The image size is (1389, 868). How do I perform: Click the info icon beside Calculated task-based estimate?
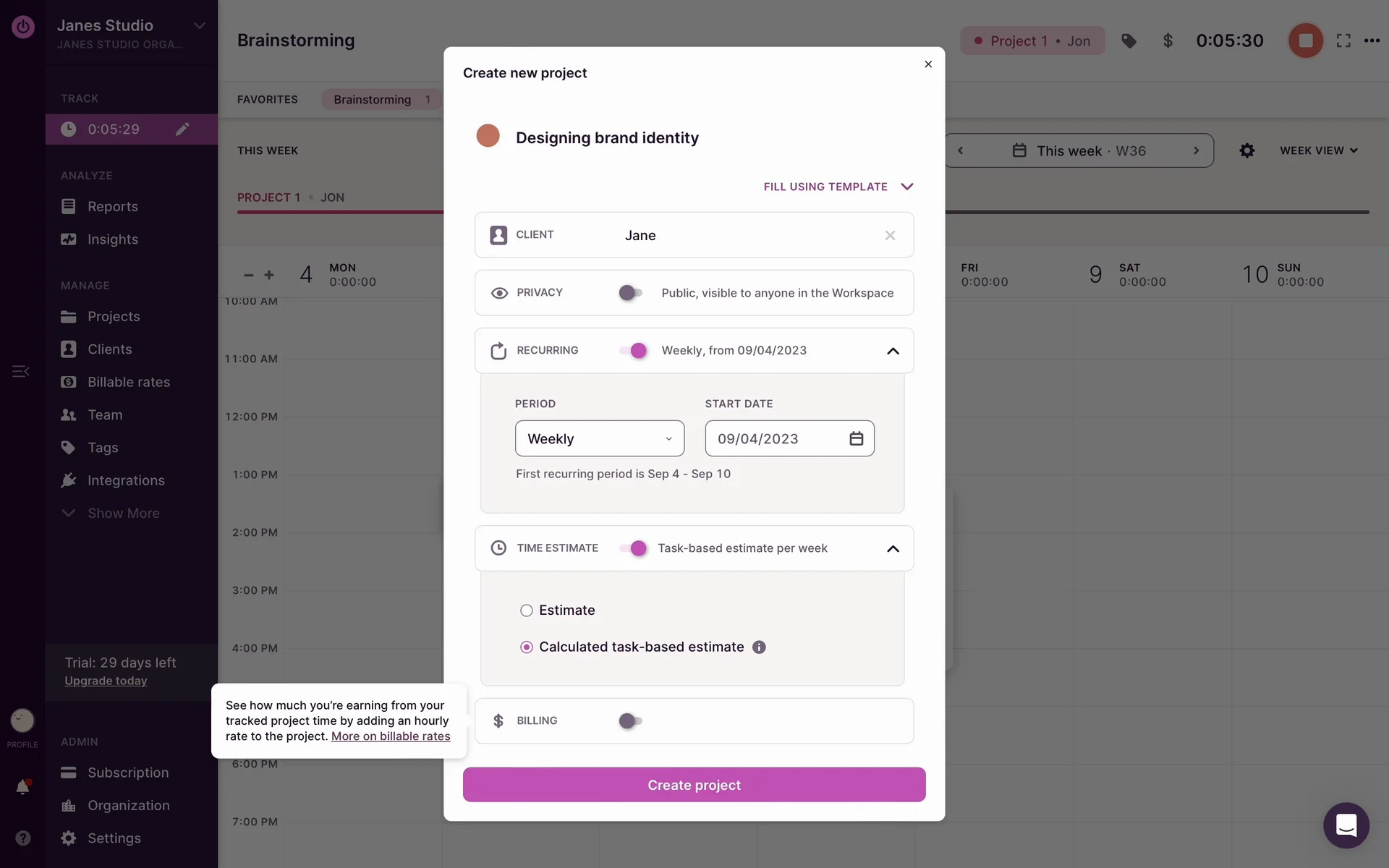[759, 647]
